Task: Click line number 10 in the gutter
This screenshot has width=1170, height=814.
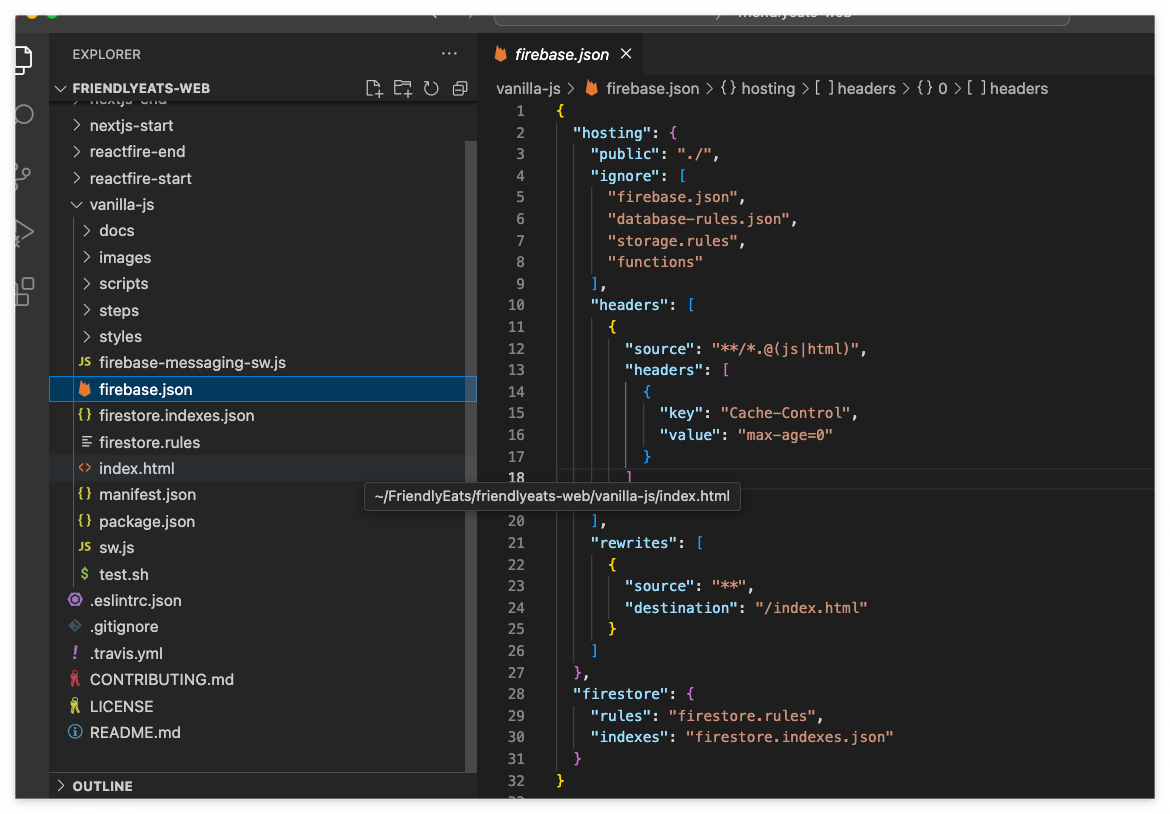Action: 516,305
